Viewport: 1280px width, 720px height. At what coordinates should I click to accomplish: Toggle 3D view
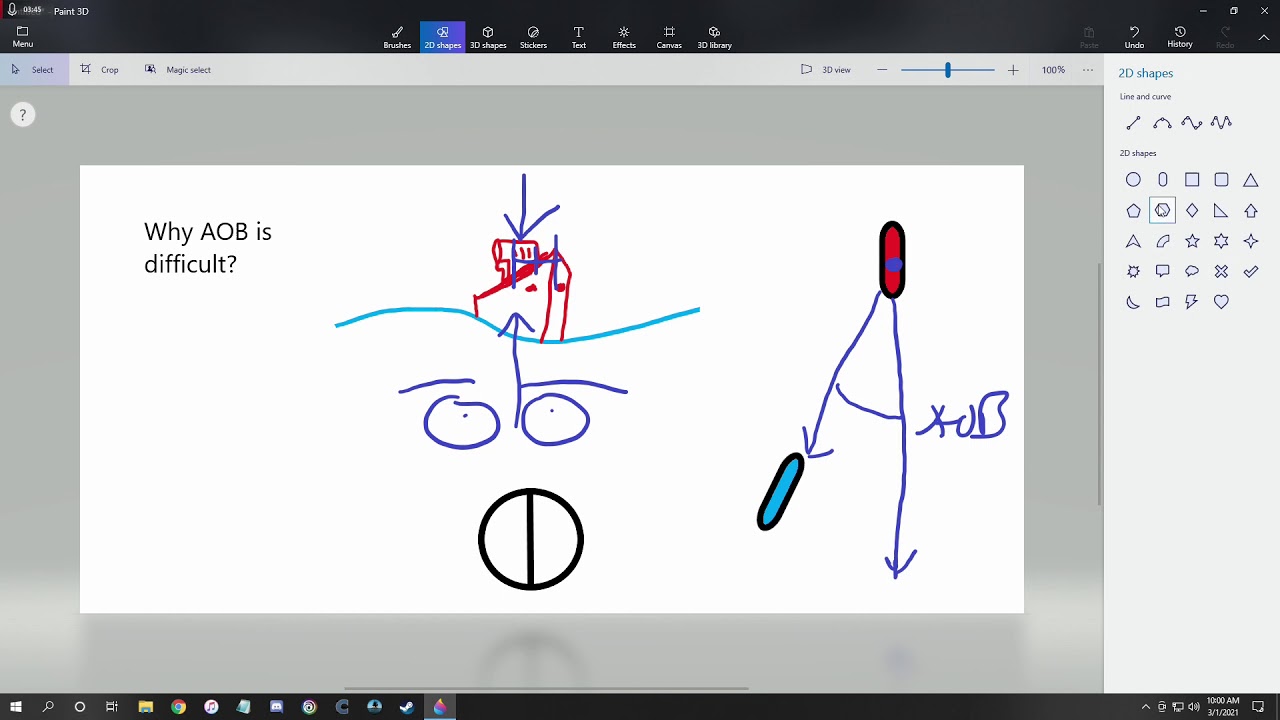point(826,70)
